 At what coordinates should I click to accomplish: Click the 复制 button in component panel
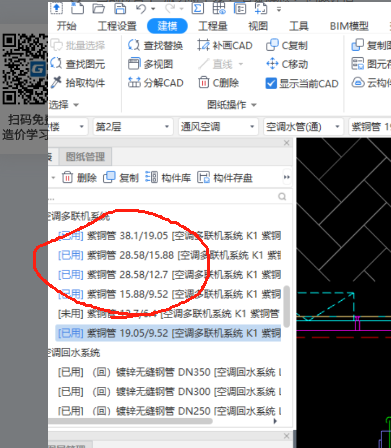[x=121, y=178]
